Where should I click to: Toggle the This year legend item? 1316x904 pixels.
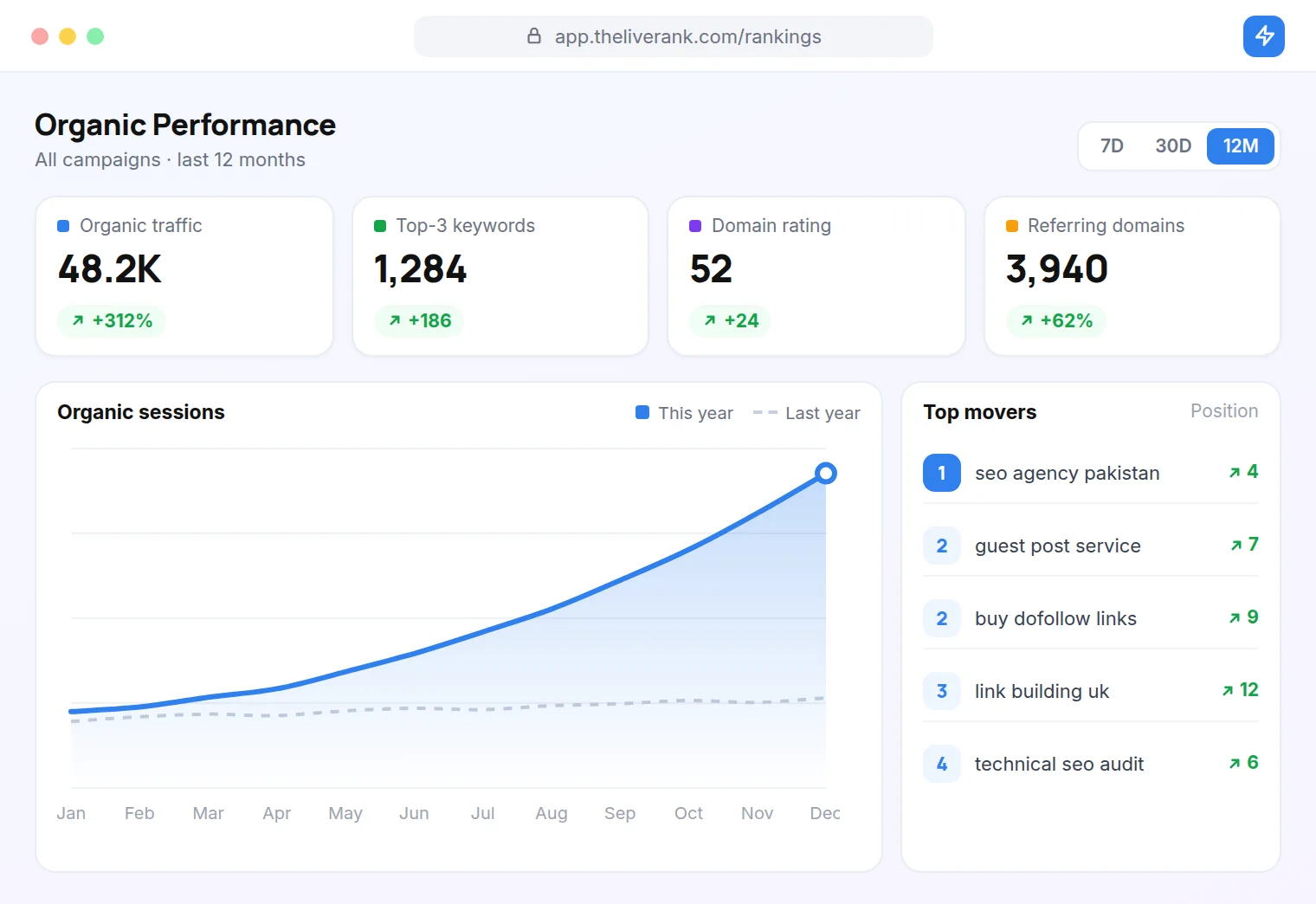pyautogui.click(x=684, y=413)
